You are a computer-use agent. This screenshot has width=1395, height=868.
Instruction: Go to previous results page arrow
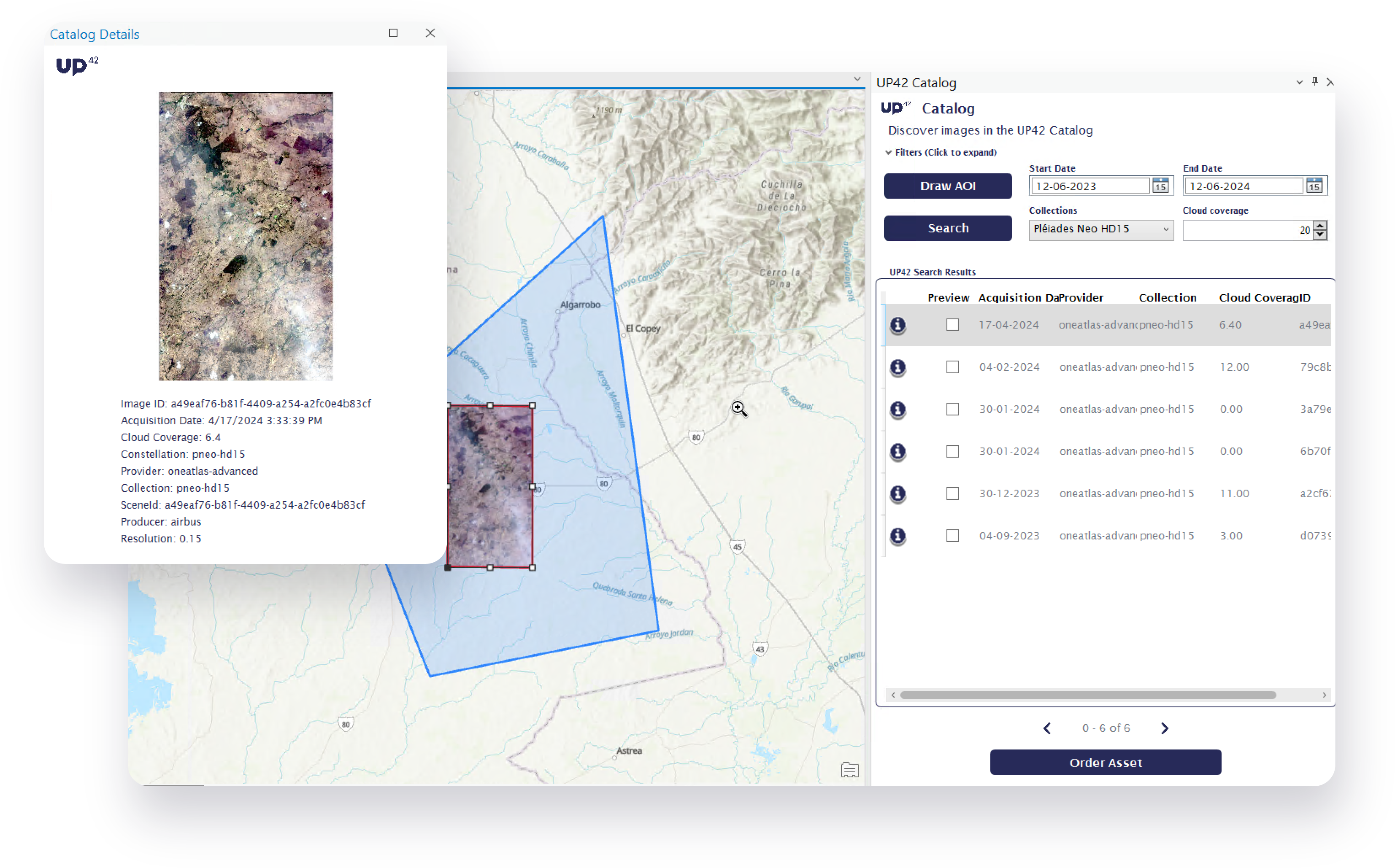tap(1047, 728)
